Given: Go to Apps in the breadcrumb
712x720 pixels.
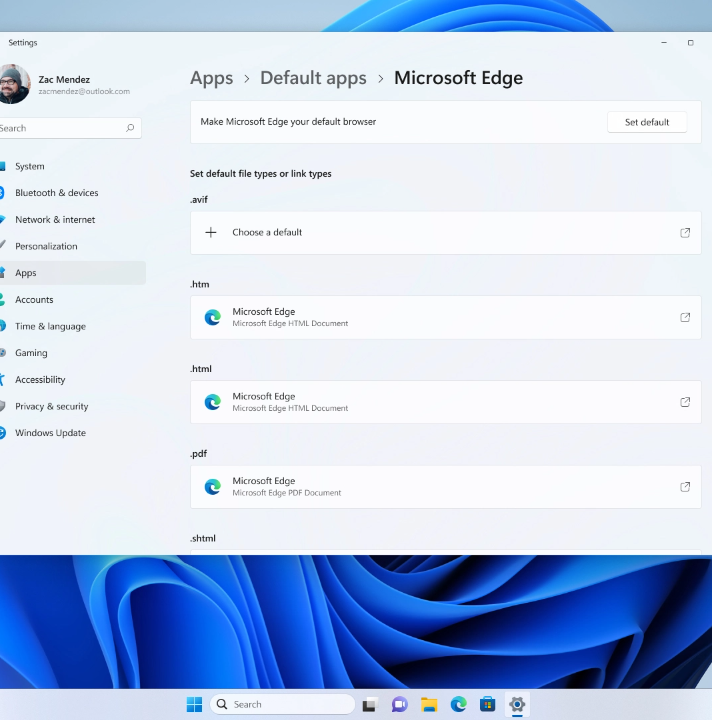Looking at the screenshot, I should point(212,78).
